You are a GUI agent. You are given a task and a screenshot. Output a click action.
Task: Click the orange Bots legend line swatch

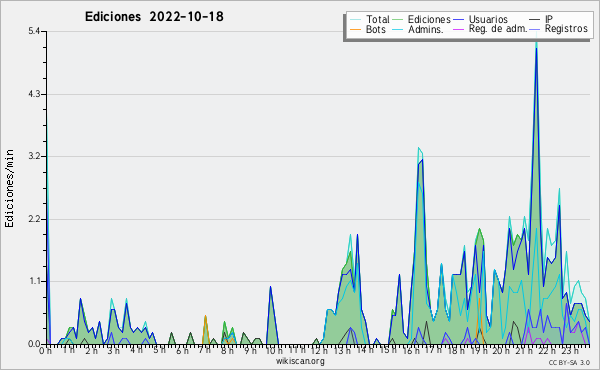(x=355, y=29)
